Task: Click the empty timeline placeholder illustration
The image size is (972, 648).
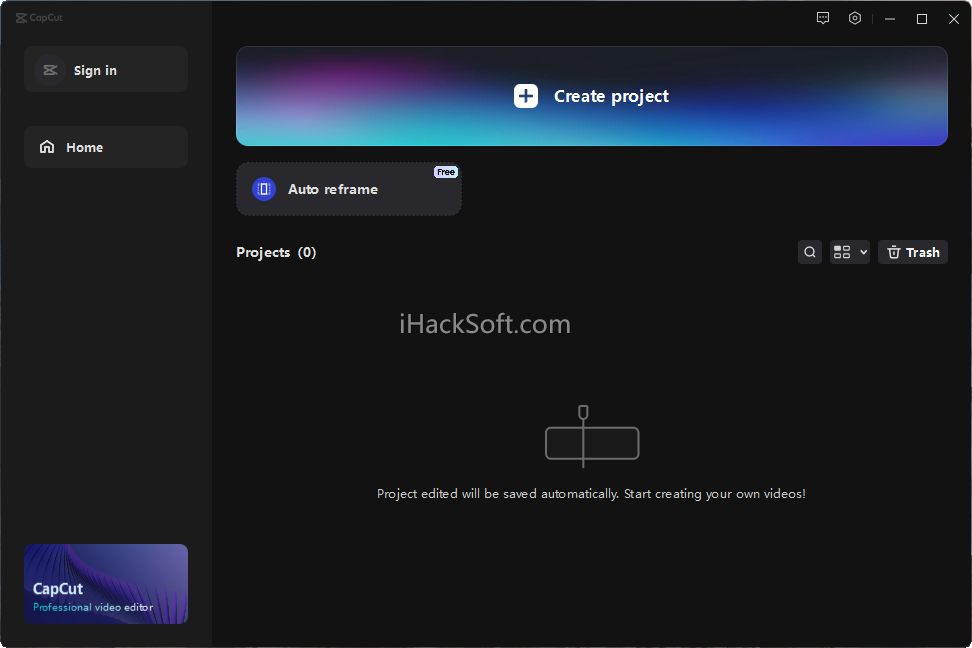Action: click(x=592, y=437)
